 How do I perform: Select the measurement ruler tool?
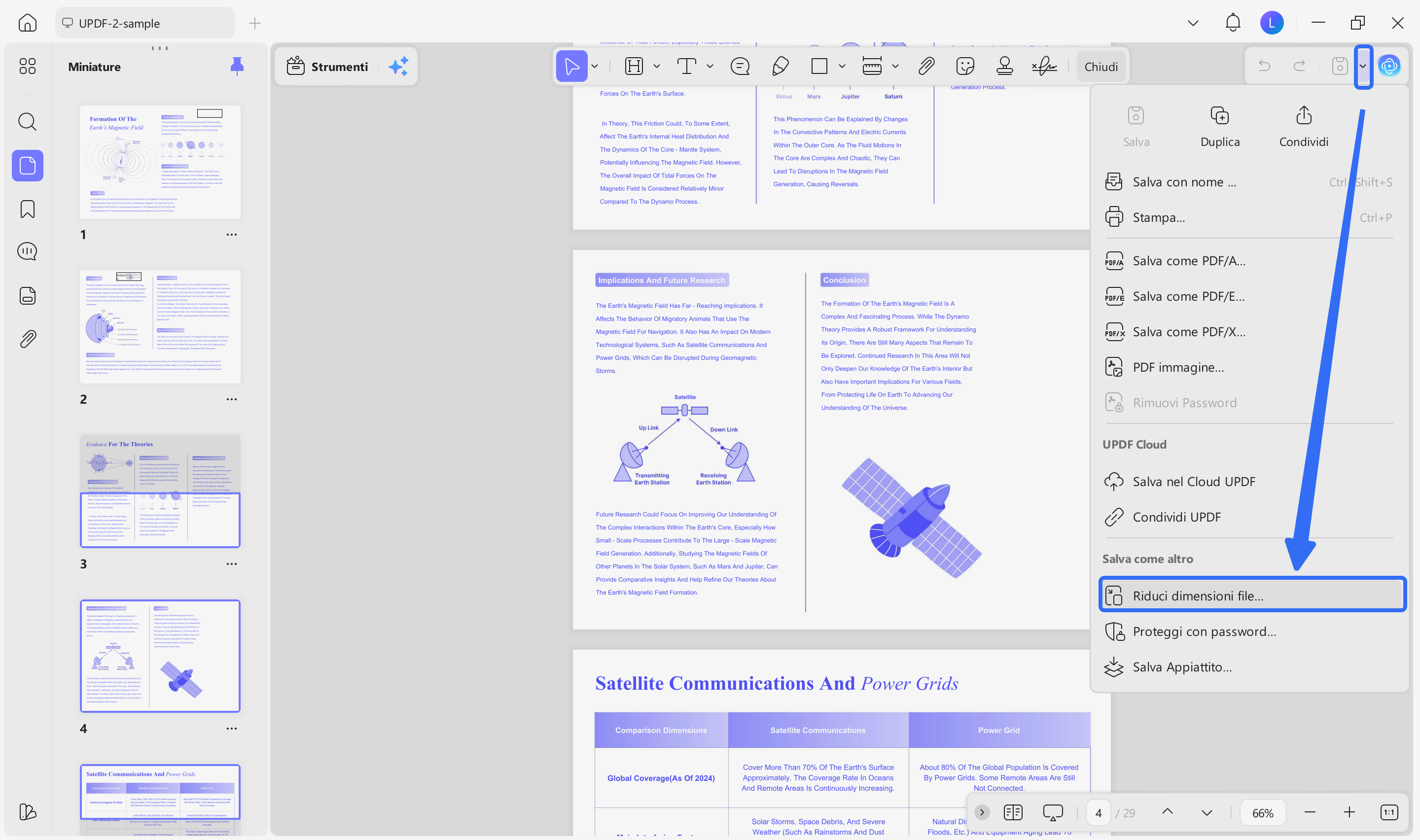pos(872,66)
